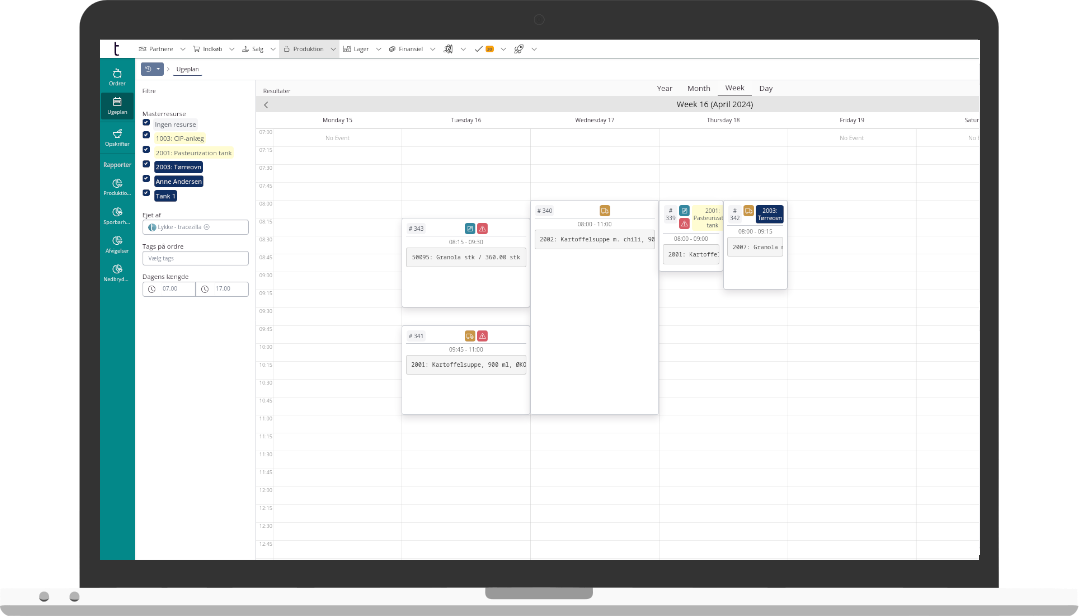This screenshot has width=1079, height=616.
Task: Select the Ugeplan calendar sidebar icon
Action: (x=117, y=105)
